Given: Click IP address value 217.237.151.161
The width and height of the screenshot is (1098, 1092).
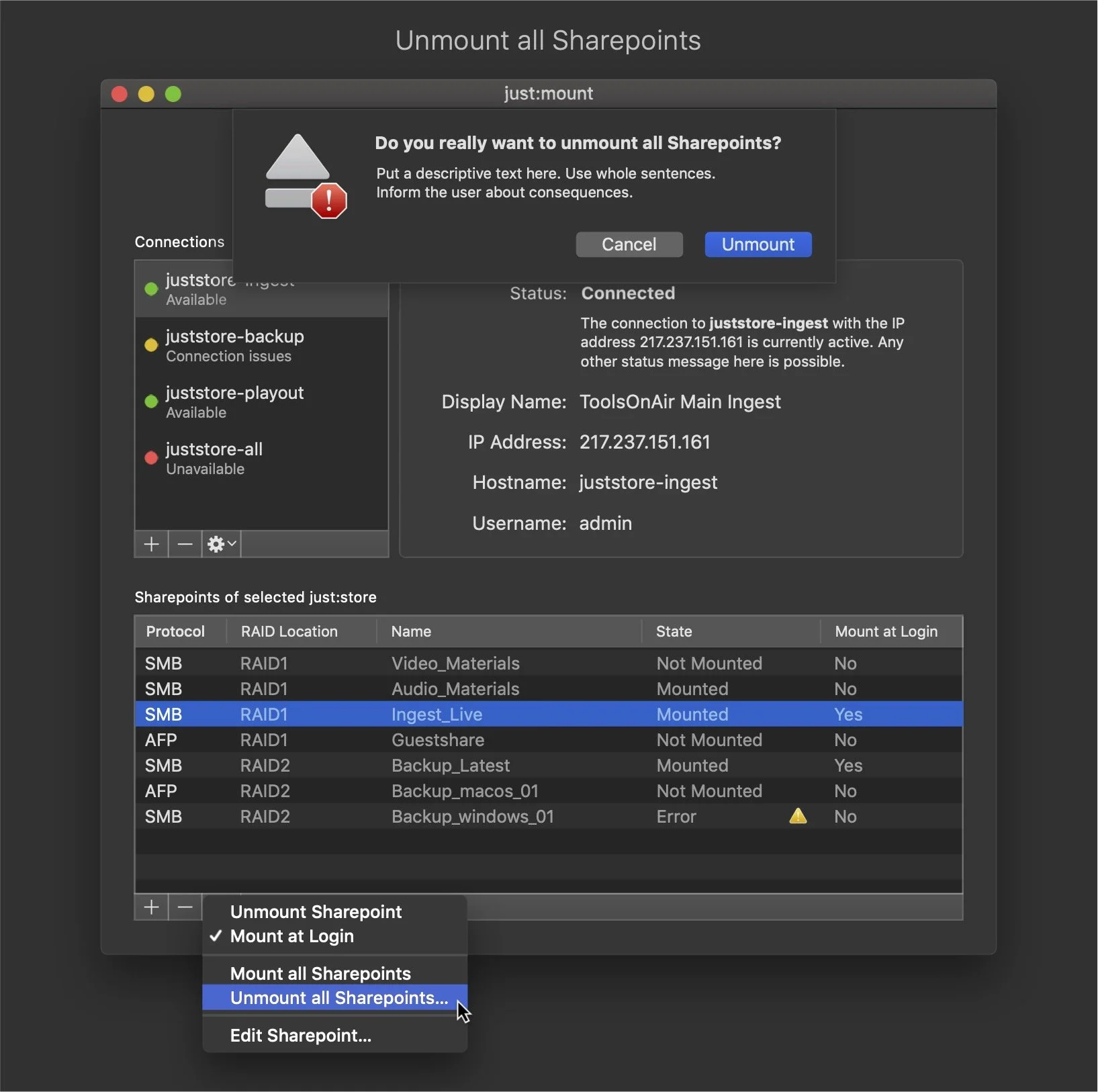Looking at the screenshot, I should 645,442.
